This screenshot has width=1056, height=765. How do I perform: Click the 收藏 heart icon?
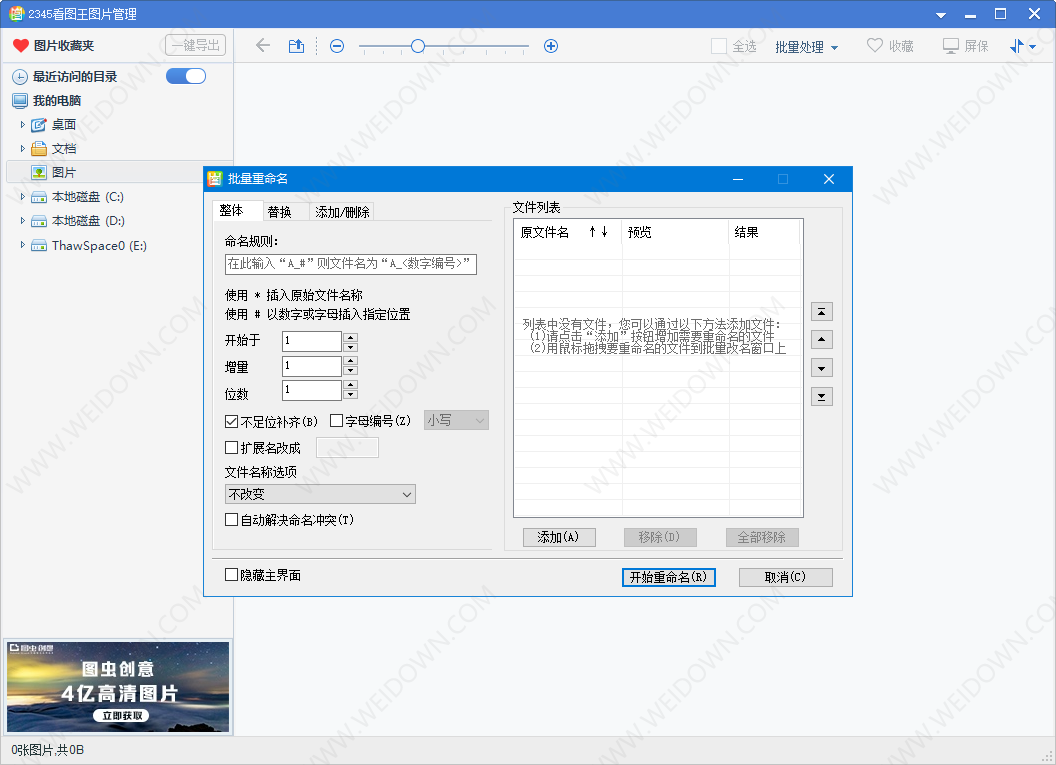click(x=874, y=45)
